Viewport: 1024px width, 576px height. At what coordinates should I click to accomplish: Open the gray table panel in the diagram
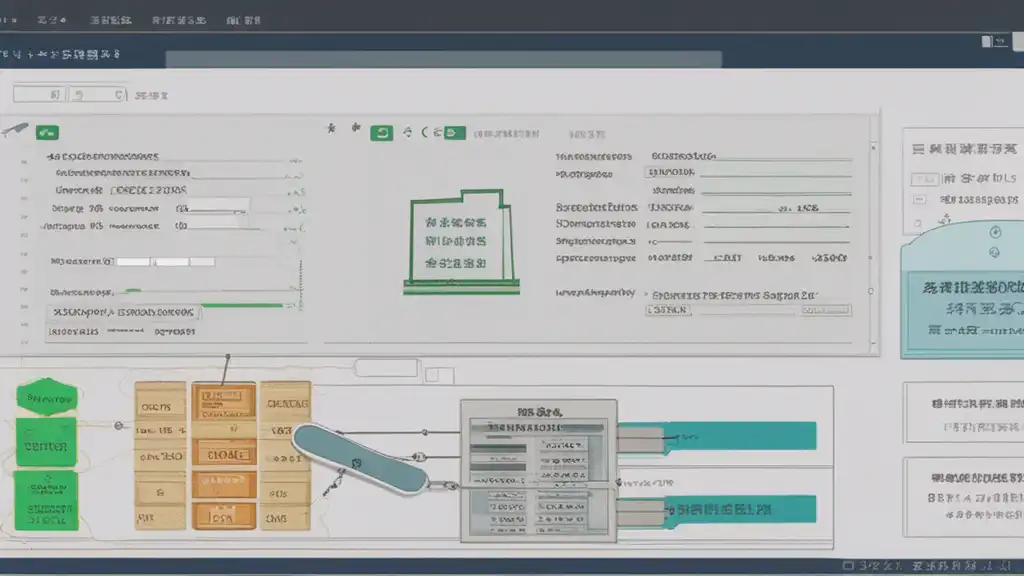coord(538,471)
